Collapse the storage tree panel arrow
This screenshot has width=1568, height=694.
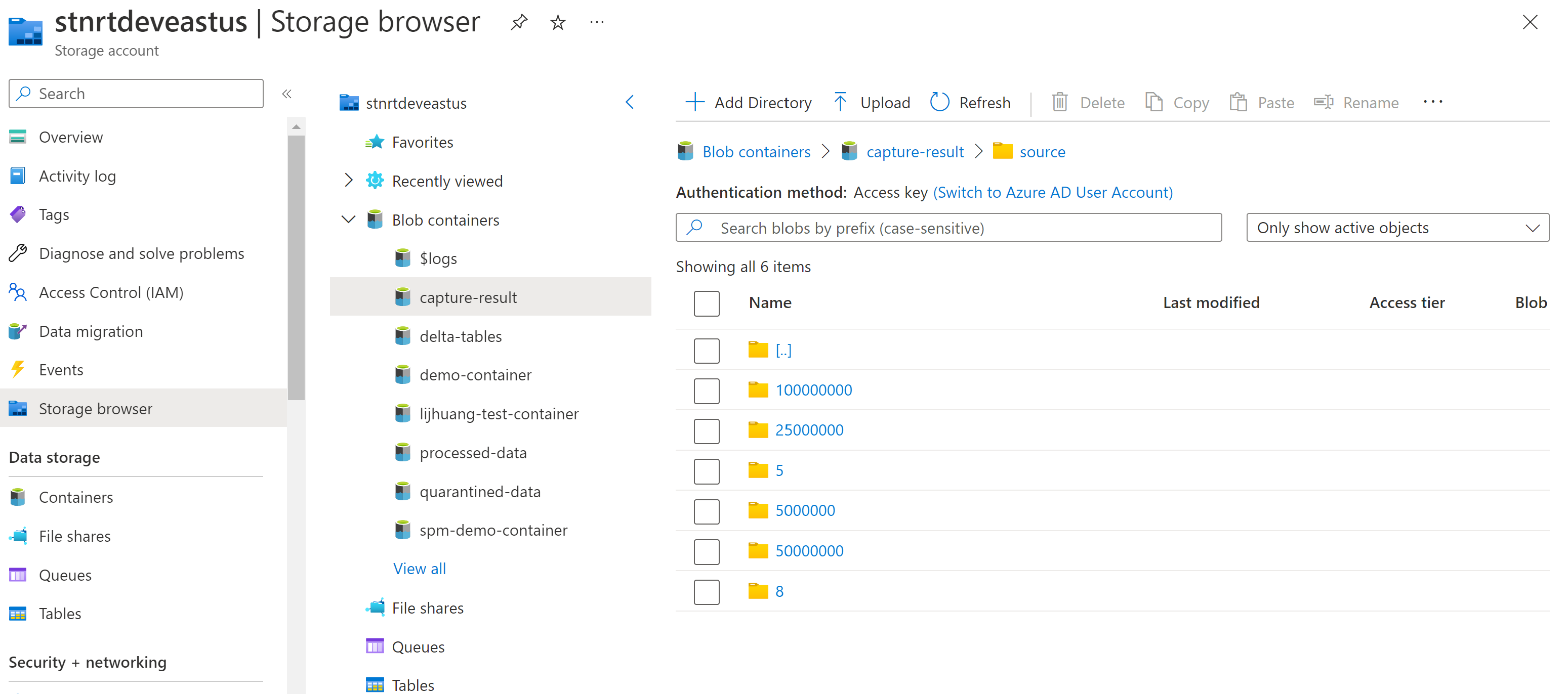(630, 102)
